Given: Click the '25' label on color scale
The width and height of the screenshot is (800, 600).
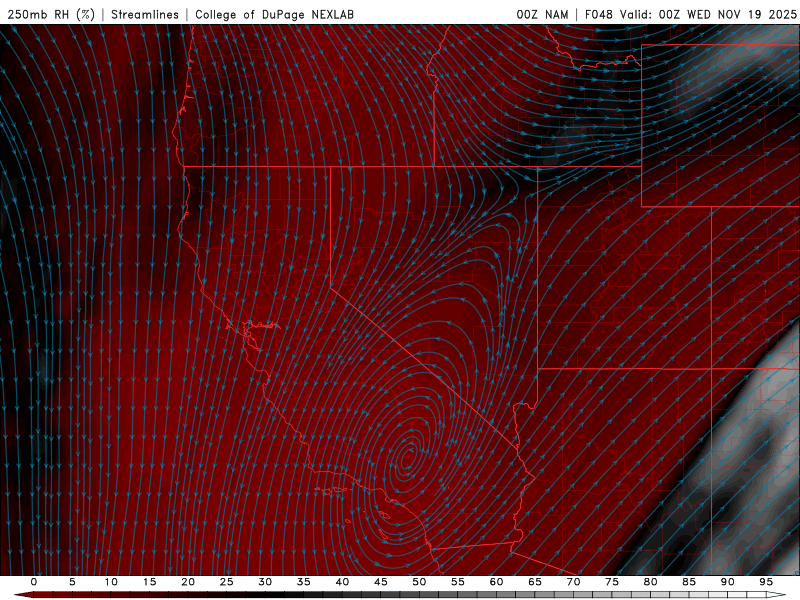Looking at the screenshot, I should (227, 582).
